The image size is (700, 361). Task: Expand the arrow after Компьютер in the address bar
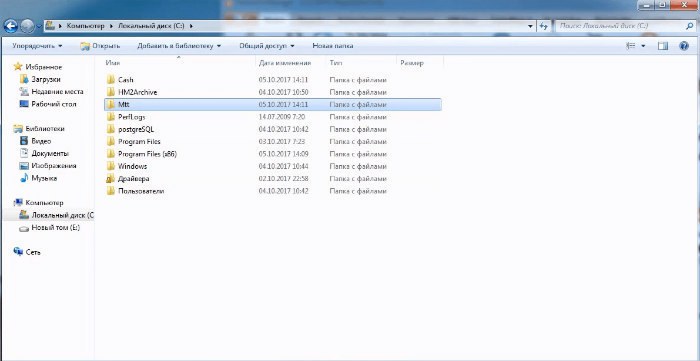click(x=111, y=26)
